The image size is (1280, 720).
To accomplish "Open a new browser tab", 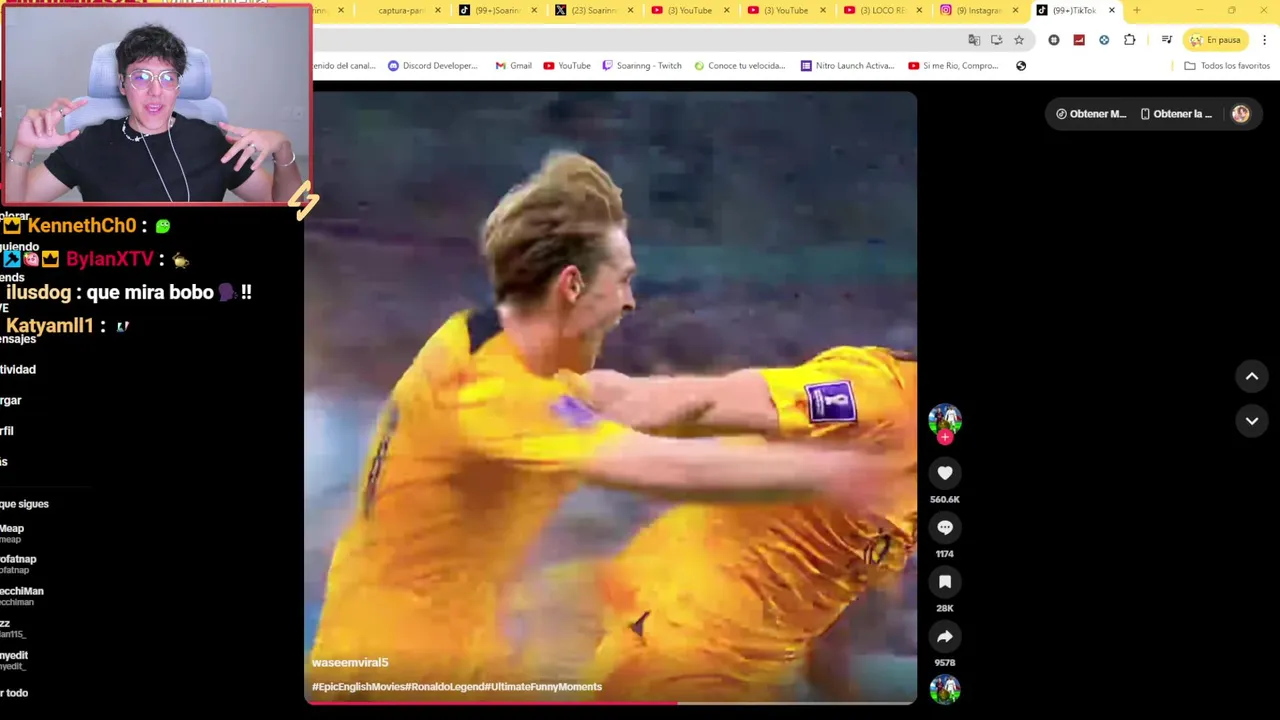I will click(x=1136, y=10).
